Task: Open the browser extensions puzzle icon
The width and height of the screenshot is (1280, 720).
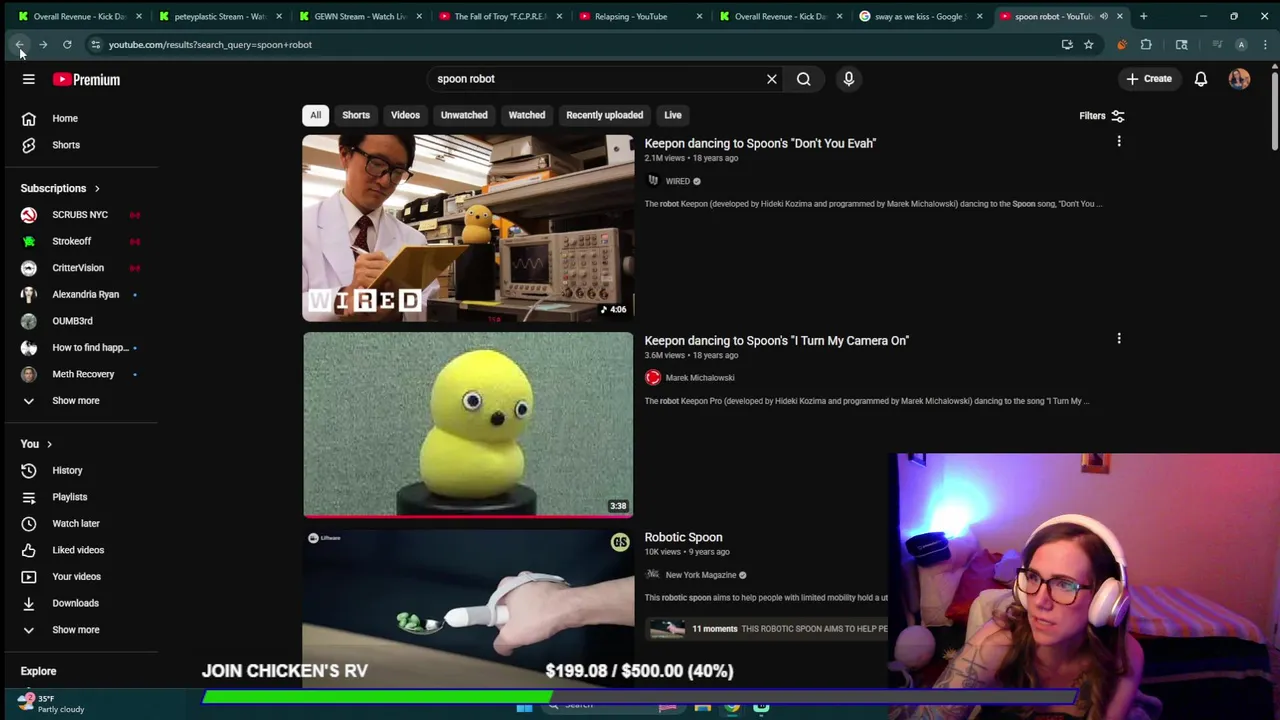Action: tap(1146, 44)
